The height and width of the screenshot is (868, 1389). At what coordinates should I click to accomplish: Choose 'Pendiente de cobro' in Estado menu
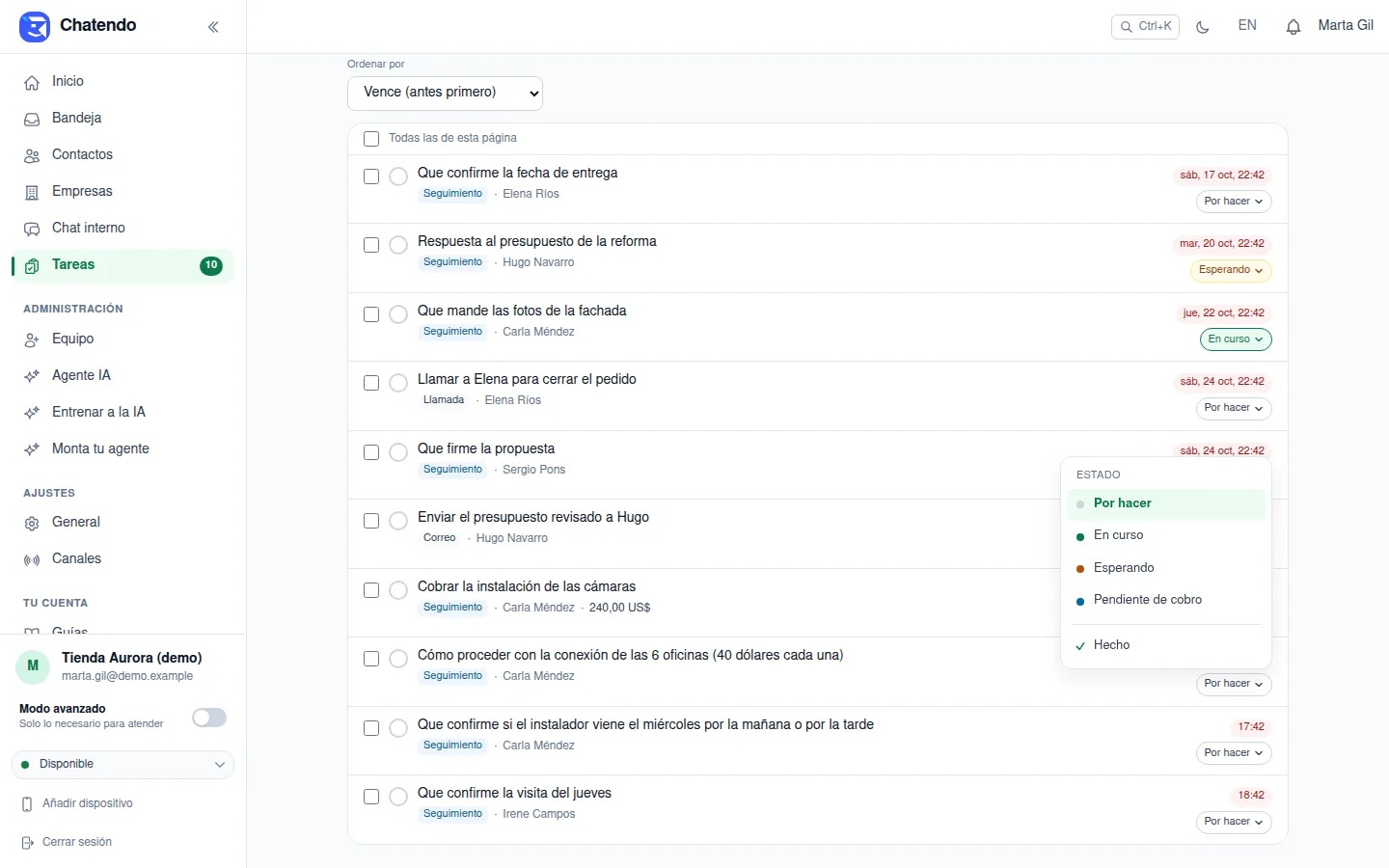click(x=1166, y=600)
